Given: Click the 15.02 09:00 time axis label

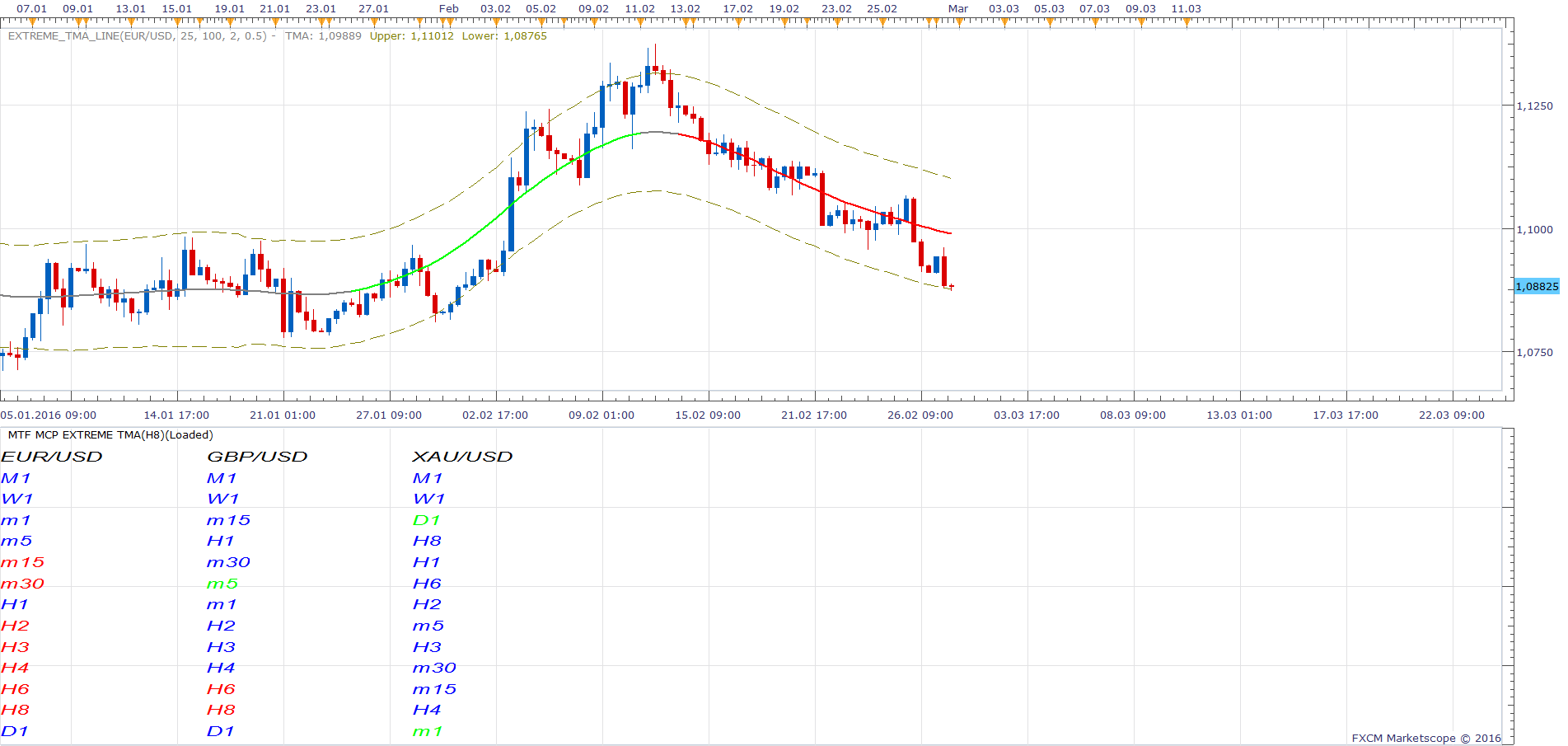Looking at the screenshot, I should pos(708,415).
